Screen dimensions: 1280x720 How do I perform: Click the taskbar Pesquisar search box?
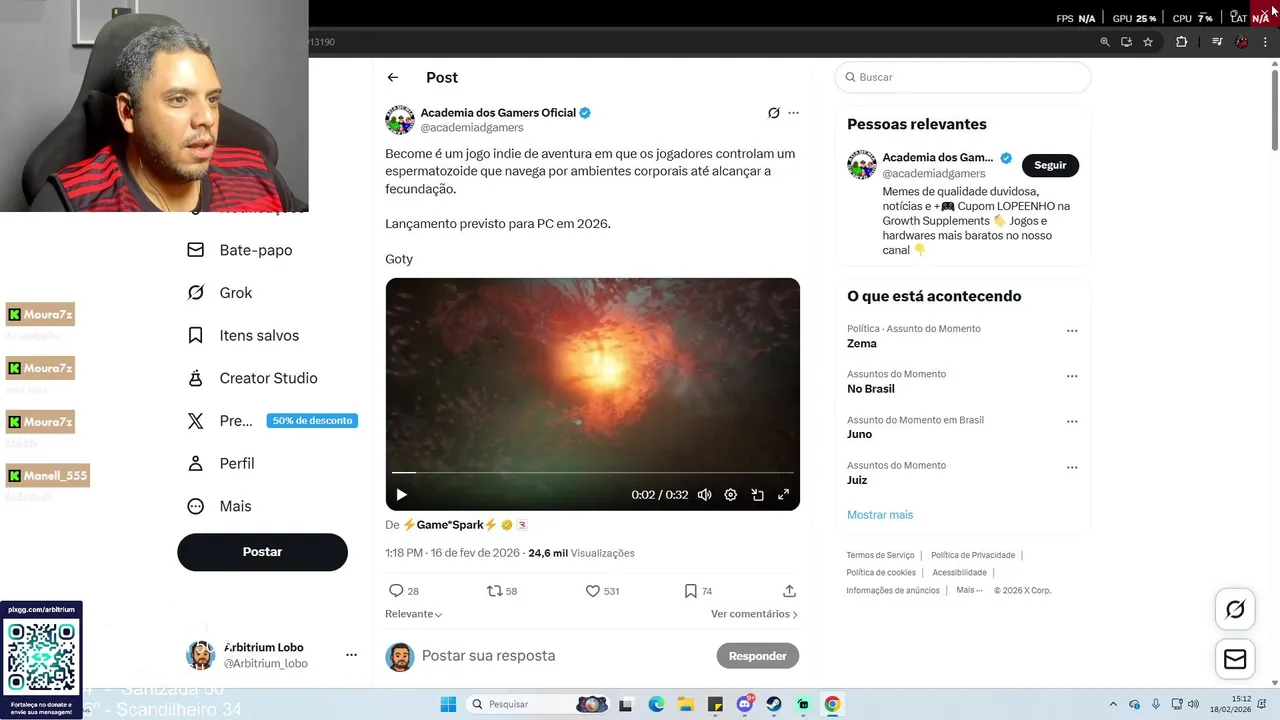[x=538, y=704]
